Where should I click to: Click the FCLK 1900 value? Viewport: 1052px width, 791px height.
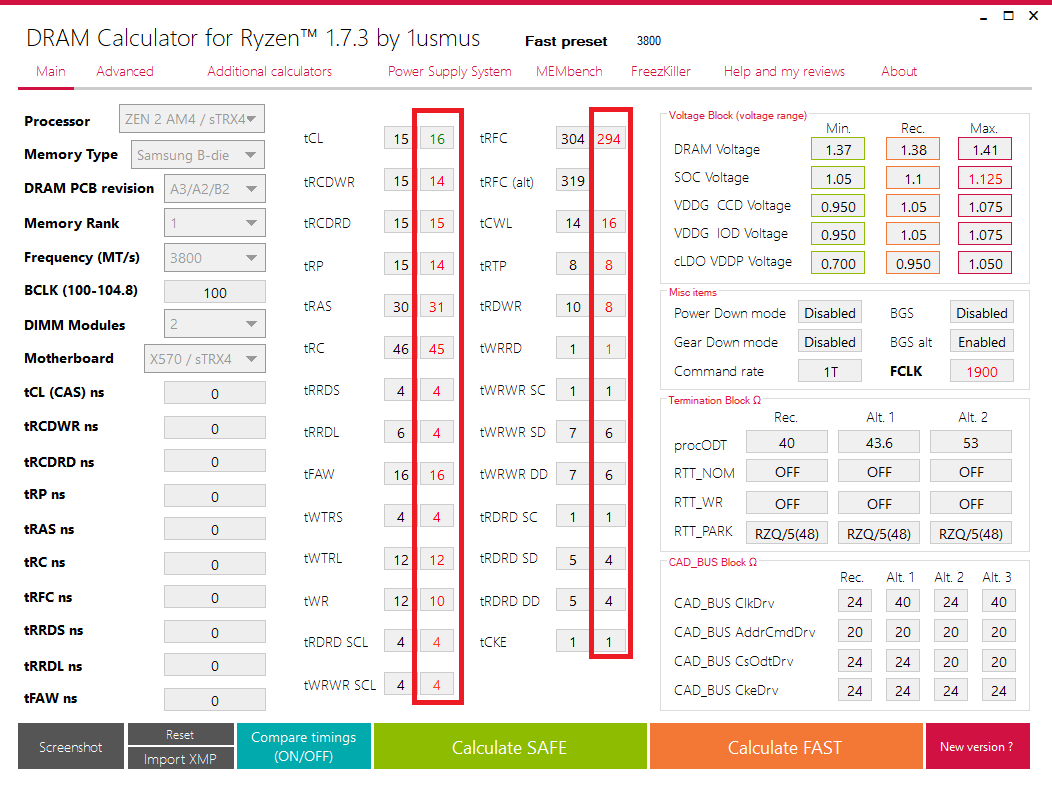pyautogui.click(x=982, y=371)
